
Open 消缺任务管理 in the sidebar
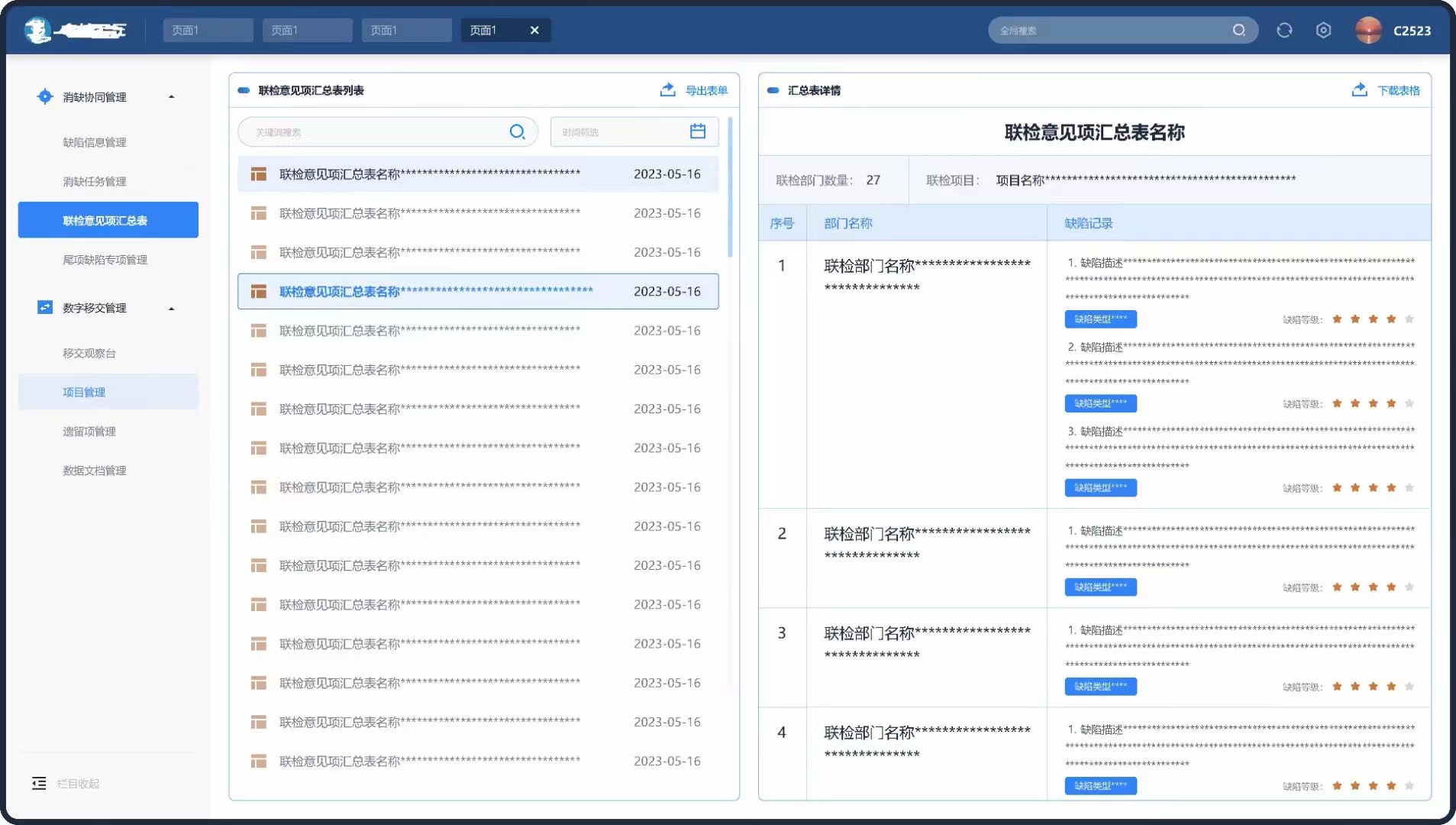click(95, 181)
